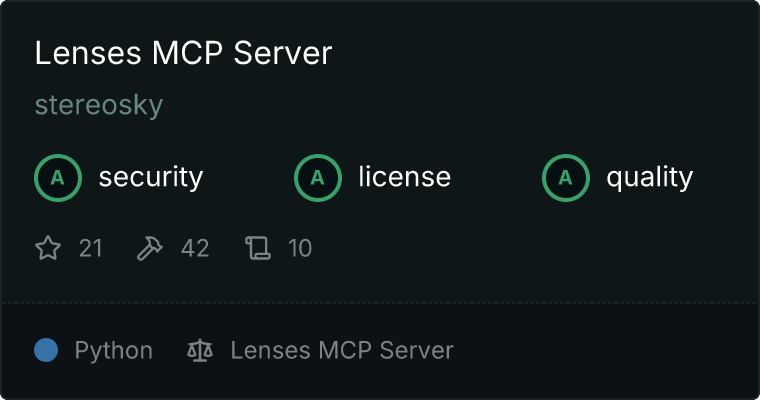
Task: Click the hammer tools icon
Action: pos(150,248)
